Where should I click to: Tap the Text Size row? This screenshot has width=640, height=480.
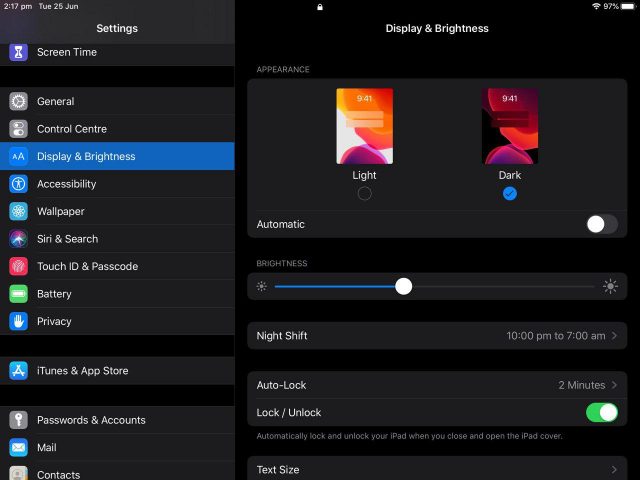tap(437, 469)
